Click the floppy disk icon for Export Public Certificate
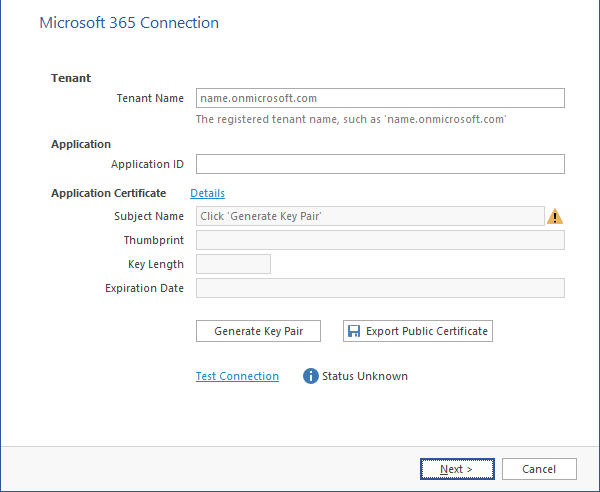The width and height of the screenshot is (600, 492). [x=353, y=331]
